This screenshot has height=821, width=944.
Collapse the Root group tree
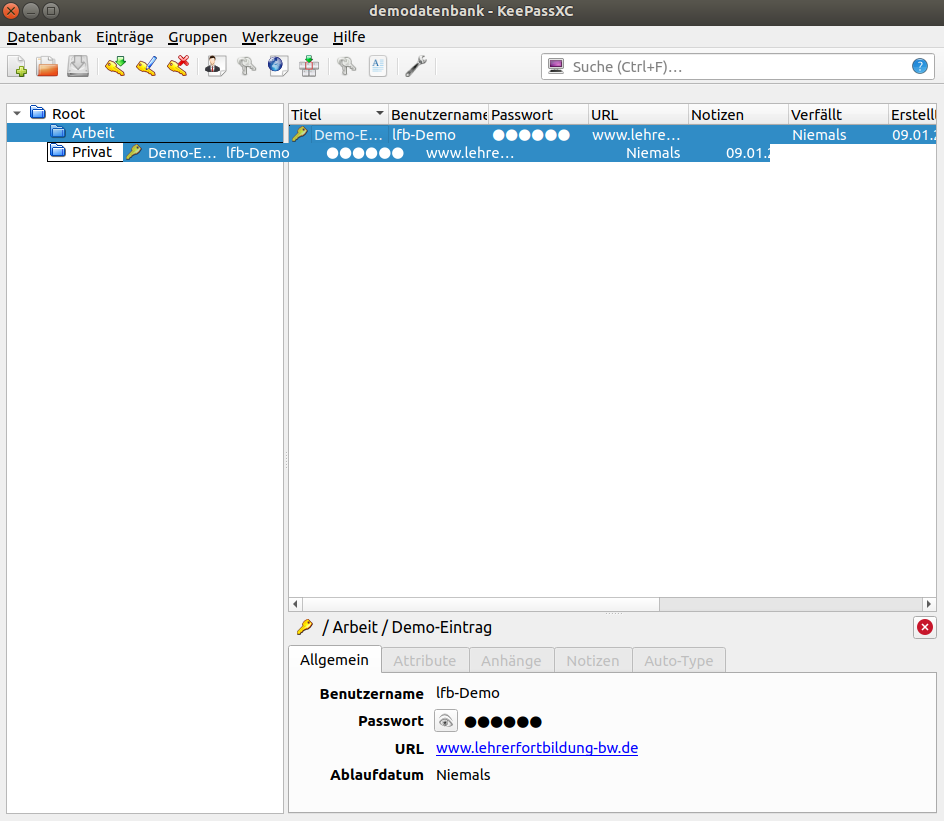(17, 114)
